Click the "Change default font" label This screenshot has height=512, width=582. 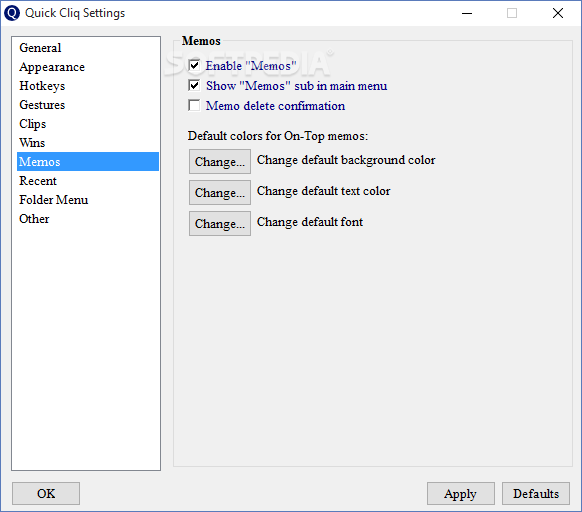[x=310, y=222]
